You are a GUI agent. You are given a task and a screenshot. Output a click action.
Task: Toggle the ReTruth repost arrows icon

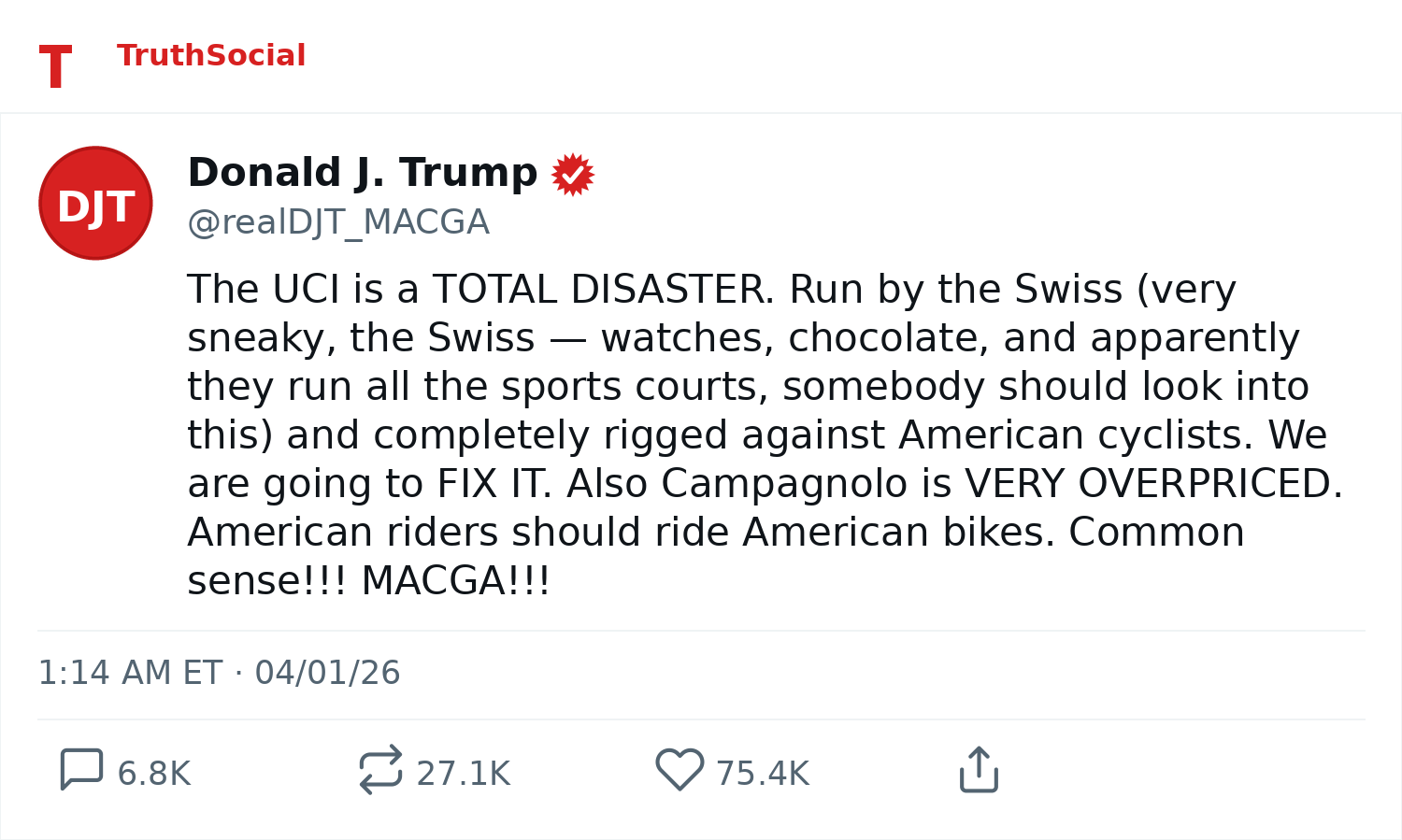pos(380,770)
